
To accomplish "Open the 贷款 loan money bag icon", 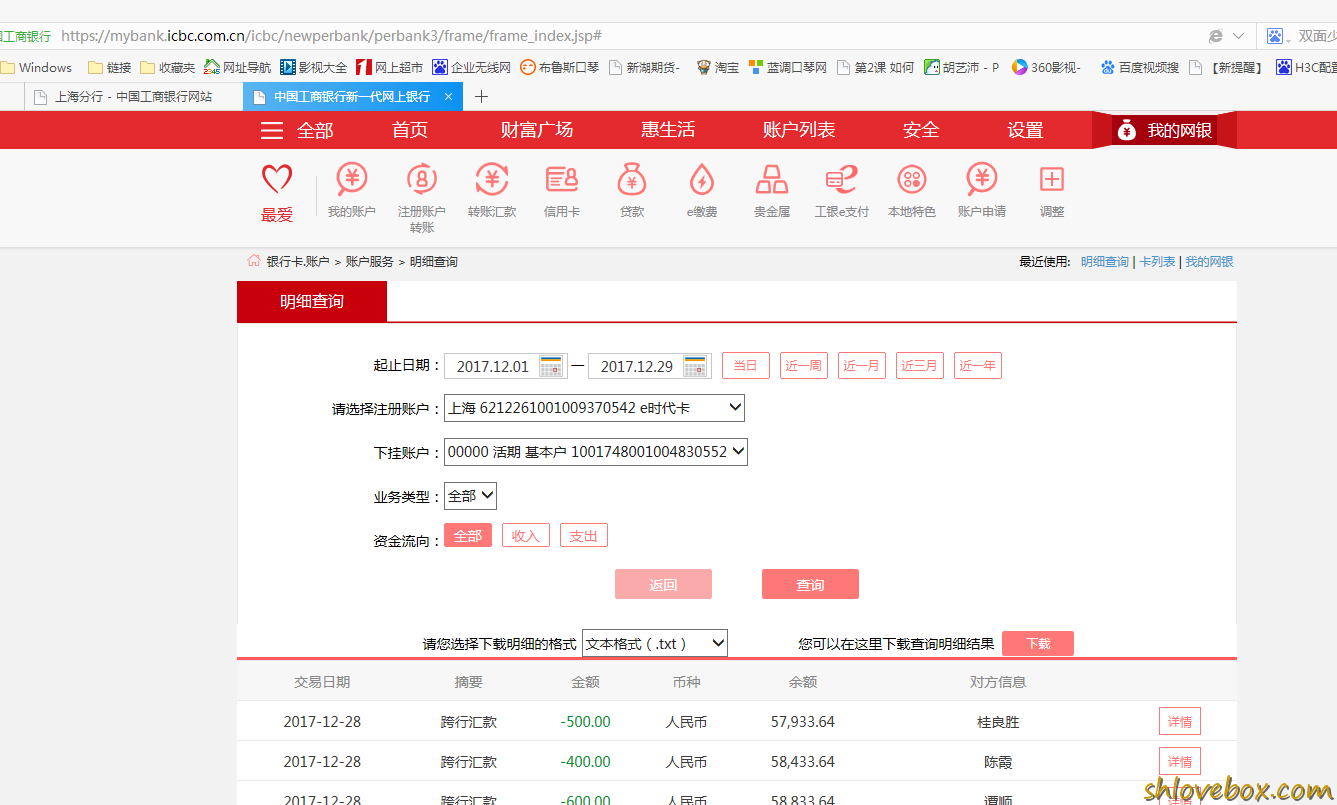I will [632, 180].
